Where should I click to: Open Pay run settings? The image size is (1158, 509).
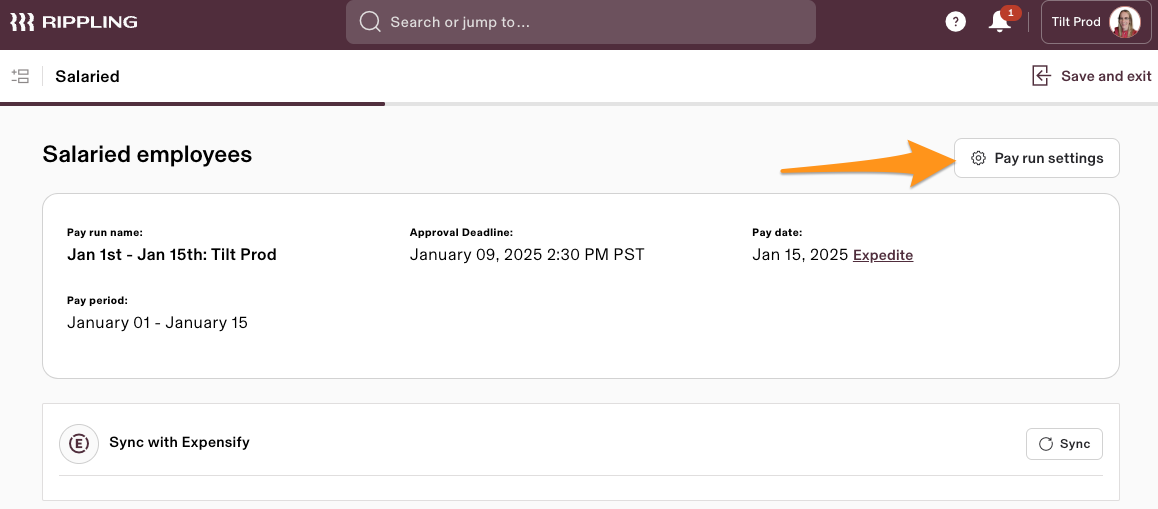tap(1037, 158)
